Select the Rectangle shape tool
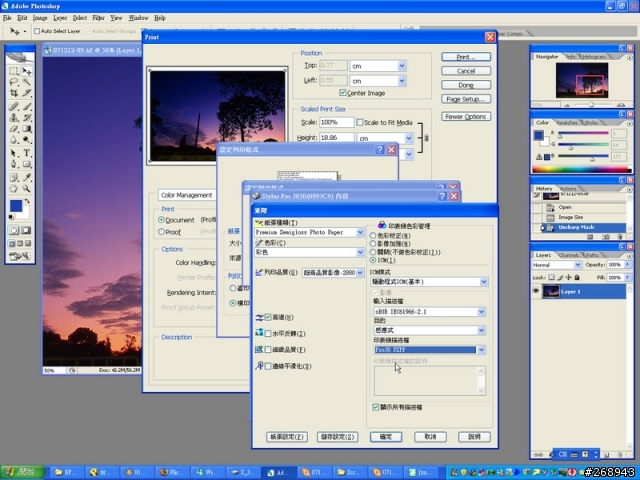 click(x=27, y=164)
